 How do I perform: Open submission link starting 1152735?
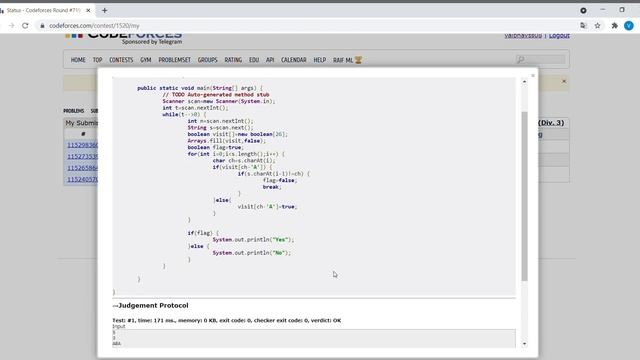coord(82,156)
